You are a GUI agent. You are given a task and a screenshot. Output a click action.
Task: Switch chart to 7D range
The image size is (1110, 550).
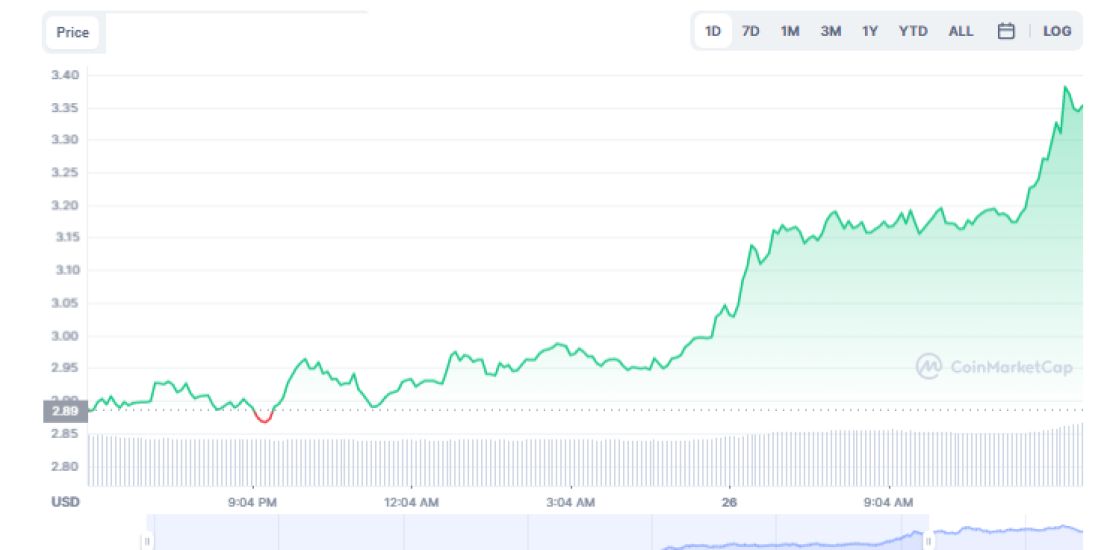coord(750,31)
